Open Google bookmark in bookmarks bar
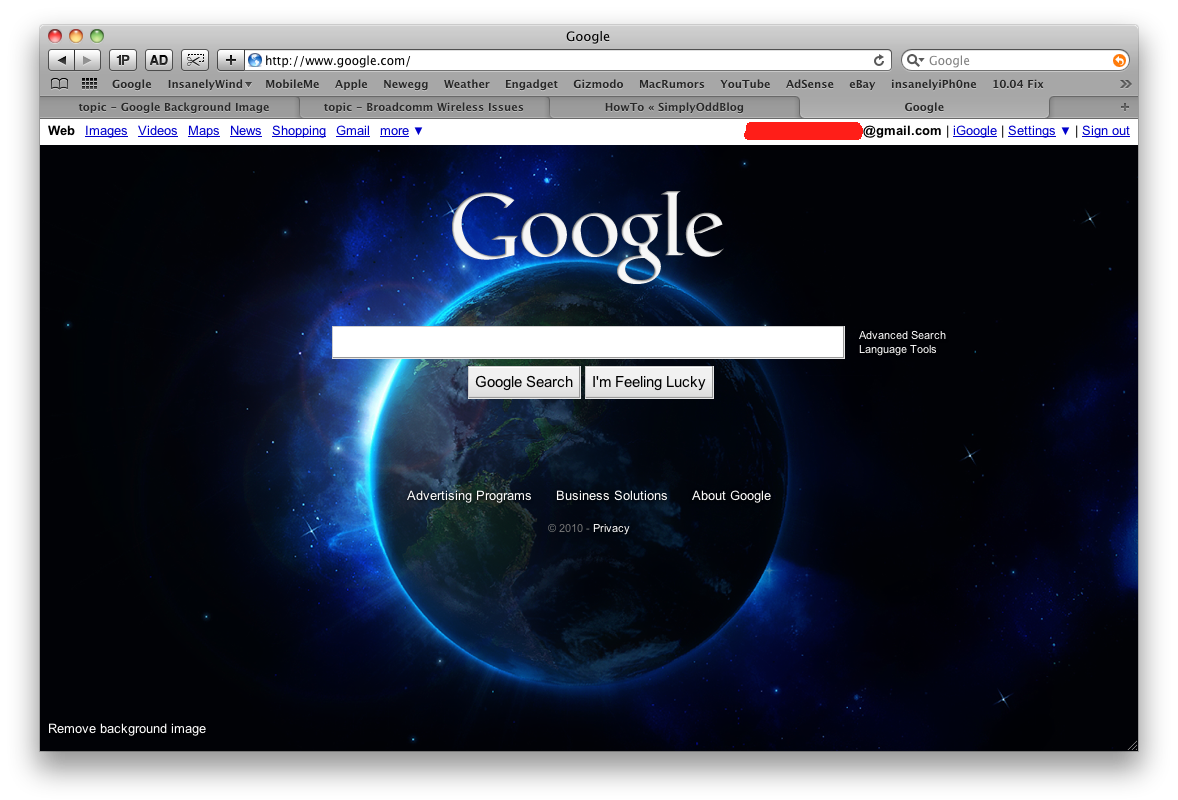Image resolution: width=1178 pixels, height=800 pixels. (131, 84)
